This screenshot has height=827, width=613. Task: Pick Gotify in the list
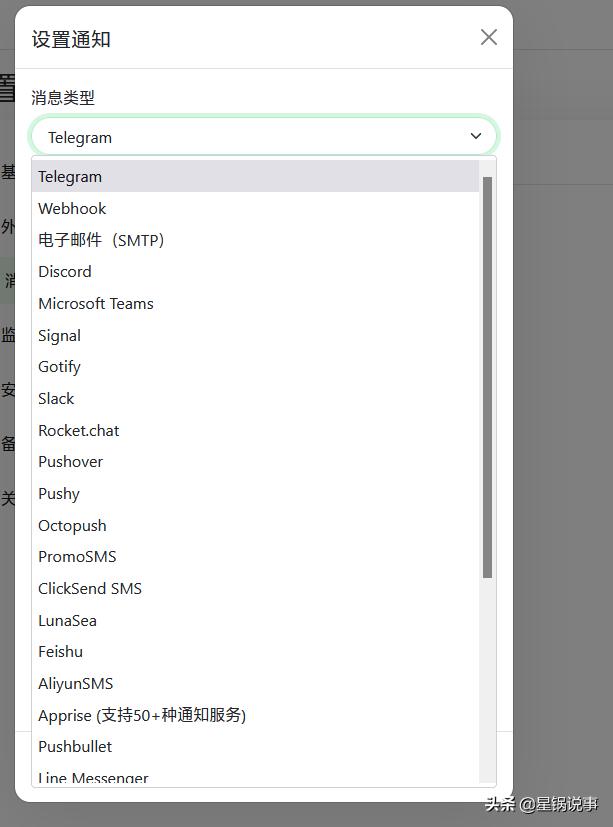255,367
